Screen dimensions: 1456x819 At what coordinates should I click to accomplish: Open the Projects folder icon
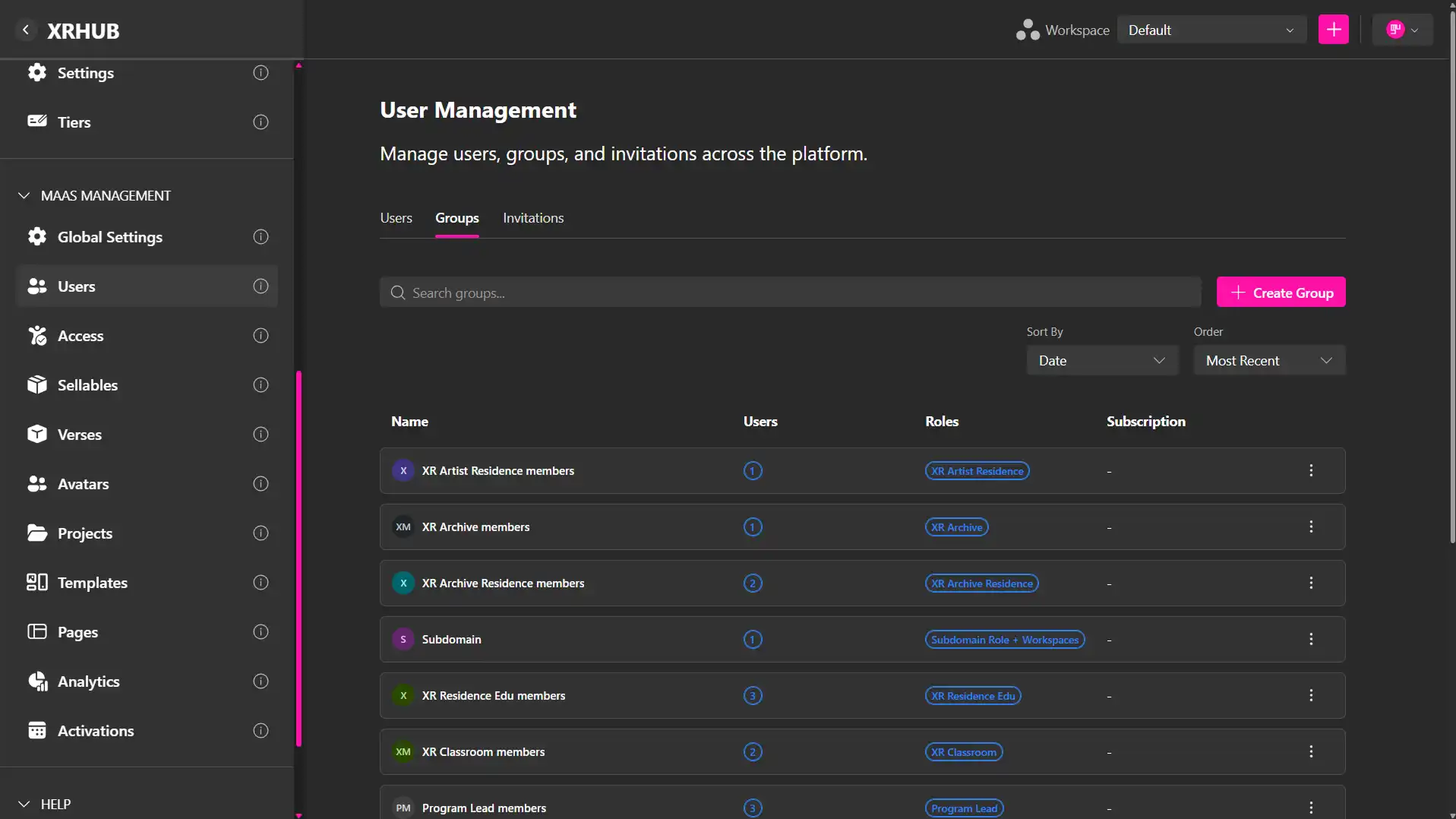tap(37, 533)
